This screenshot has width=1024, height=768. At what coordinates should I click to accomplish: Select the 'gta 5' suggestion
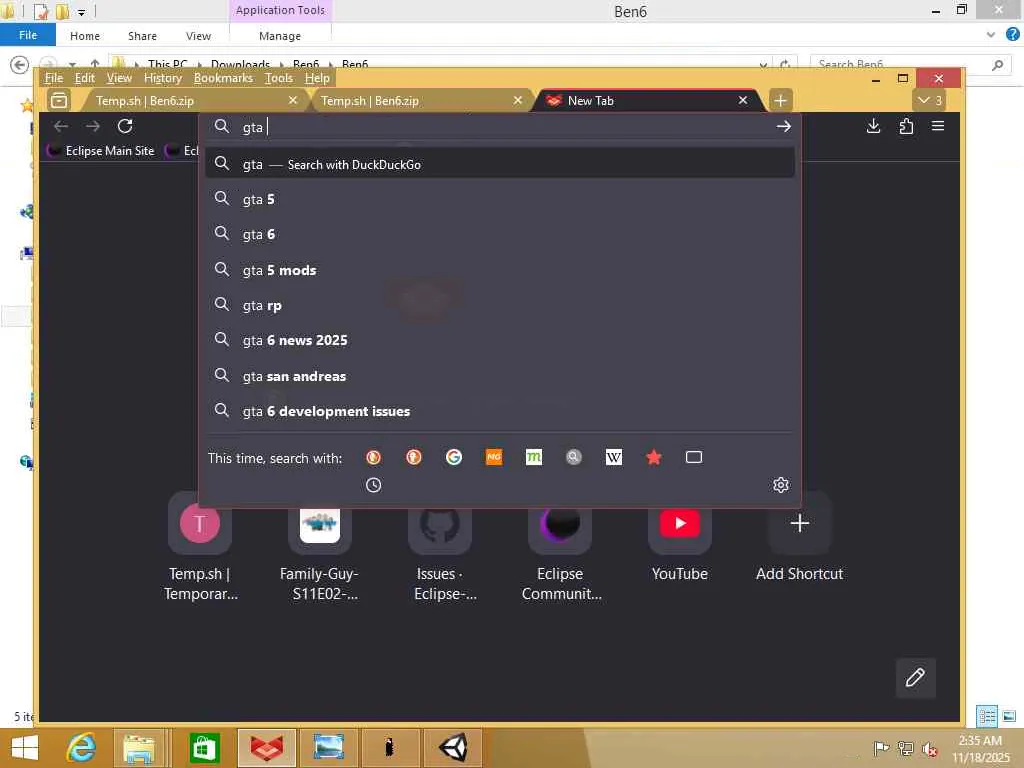coord(500,199)
